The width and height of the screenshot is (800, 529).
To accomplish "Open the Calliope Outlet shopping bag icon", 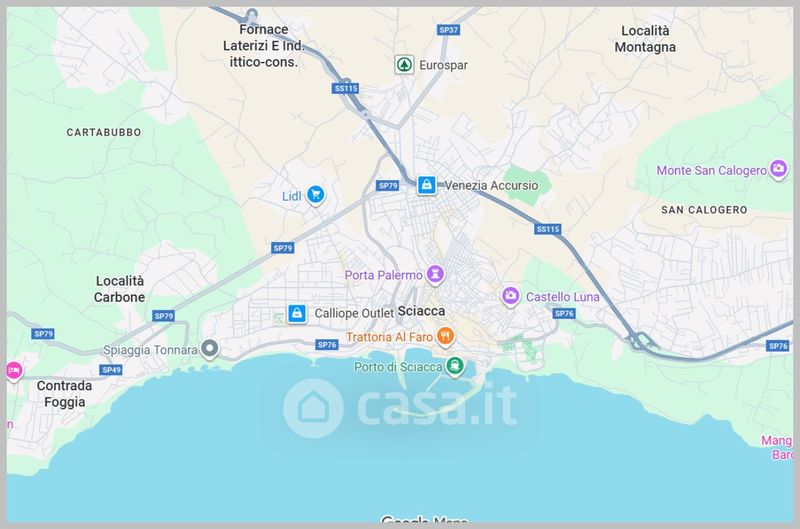I will [x=296, y=313].
